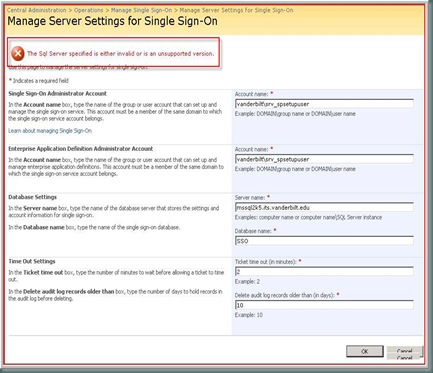Click Single Sign-On Administrator Account heading
This screenshot has width=433, height=373.
pyautogui.click(x=57, y=94)
